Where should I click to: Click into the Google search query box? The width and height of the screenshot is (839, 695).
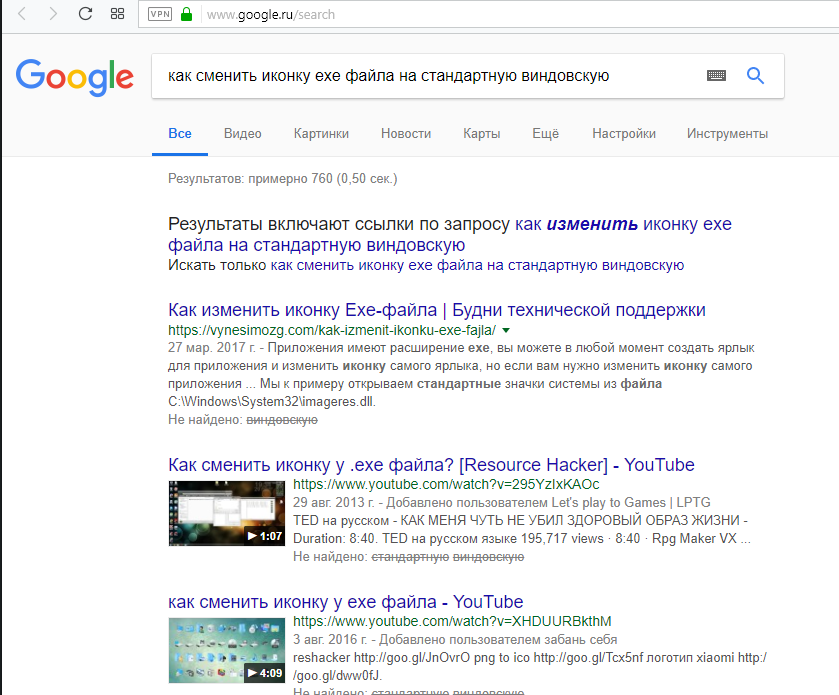click(x=428, y=76)
